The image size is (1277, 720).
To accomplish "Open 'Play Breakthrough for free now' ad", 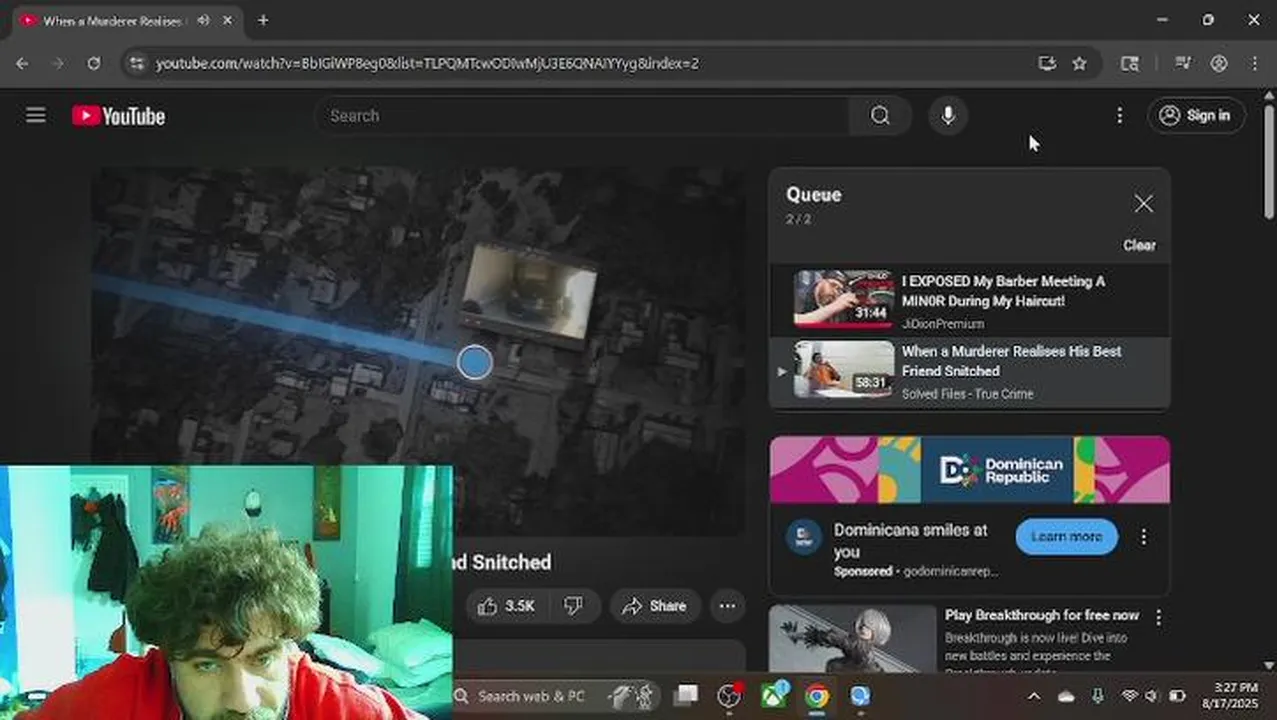I will coord(1041,615).
